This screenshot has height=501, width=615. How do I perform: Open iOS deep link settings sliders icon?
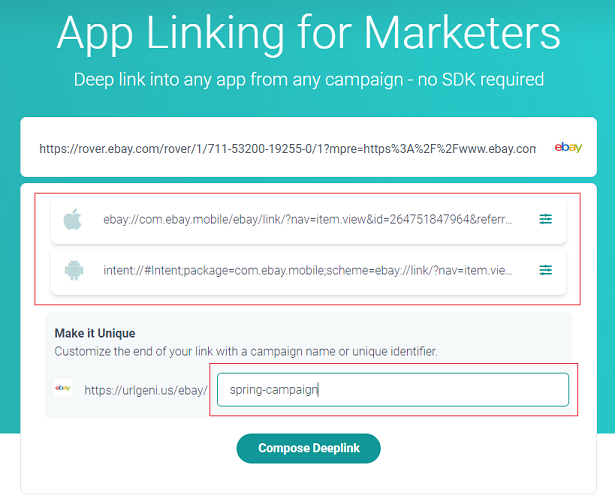click(x=545, y=219)
